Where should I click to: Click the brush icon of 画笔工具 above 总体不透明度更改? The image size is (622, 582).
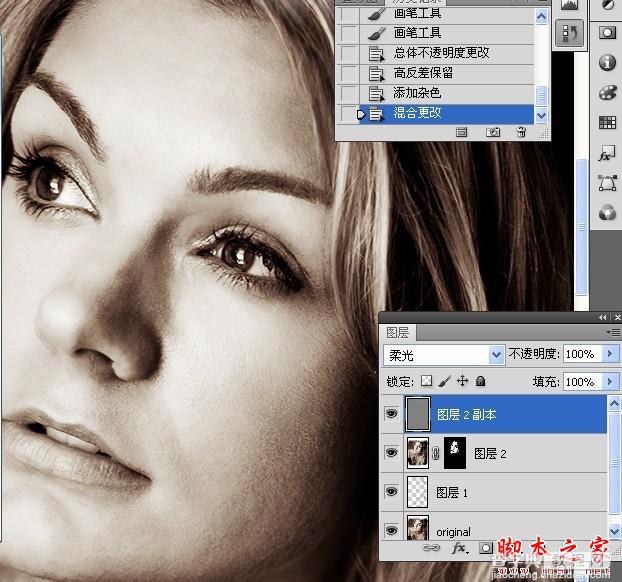coord(376,33)
